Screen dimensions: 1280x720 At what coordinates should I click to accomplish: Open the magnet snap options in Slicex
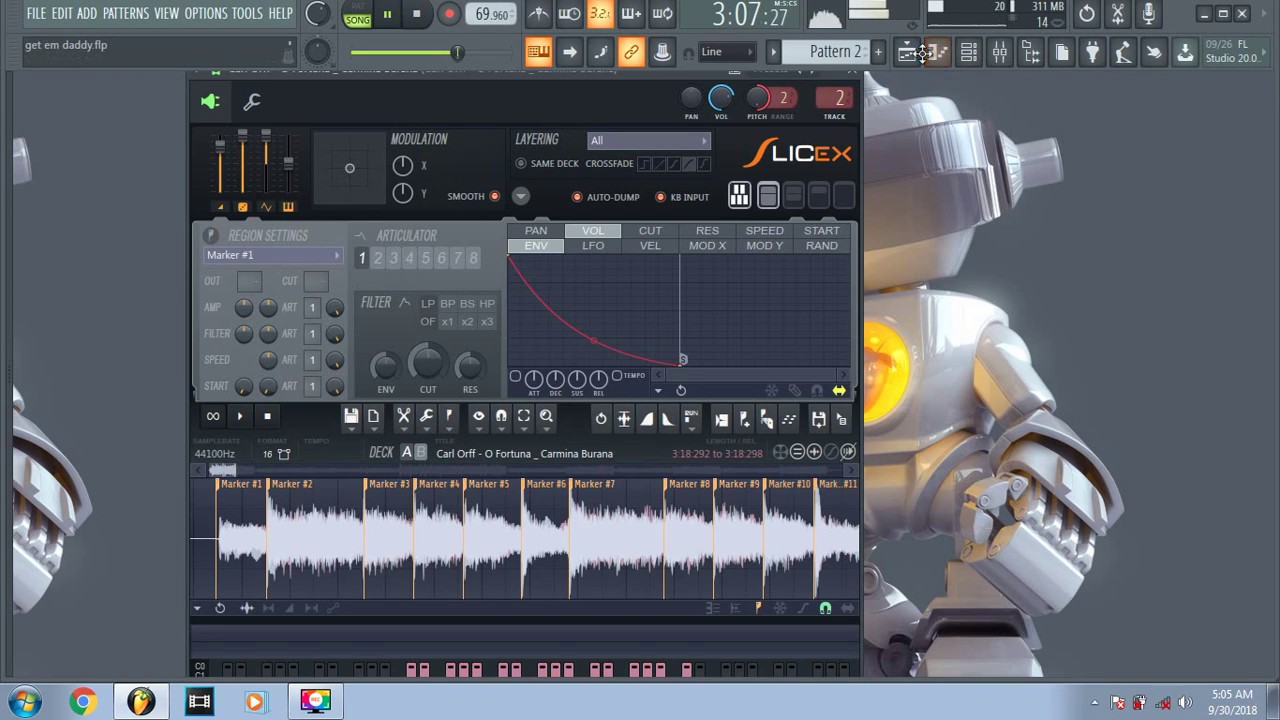[x=501, y=416]
